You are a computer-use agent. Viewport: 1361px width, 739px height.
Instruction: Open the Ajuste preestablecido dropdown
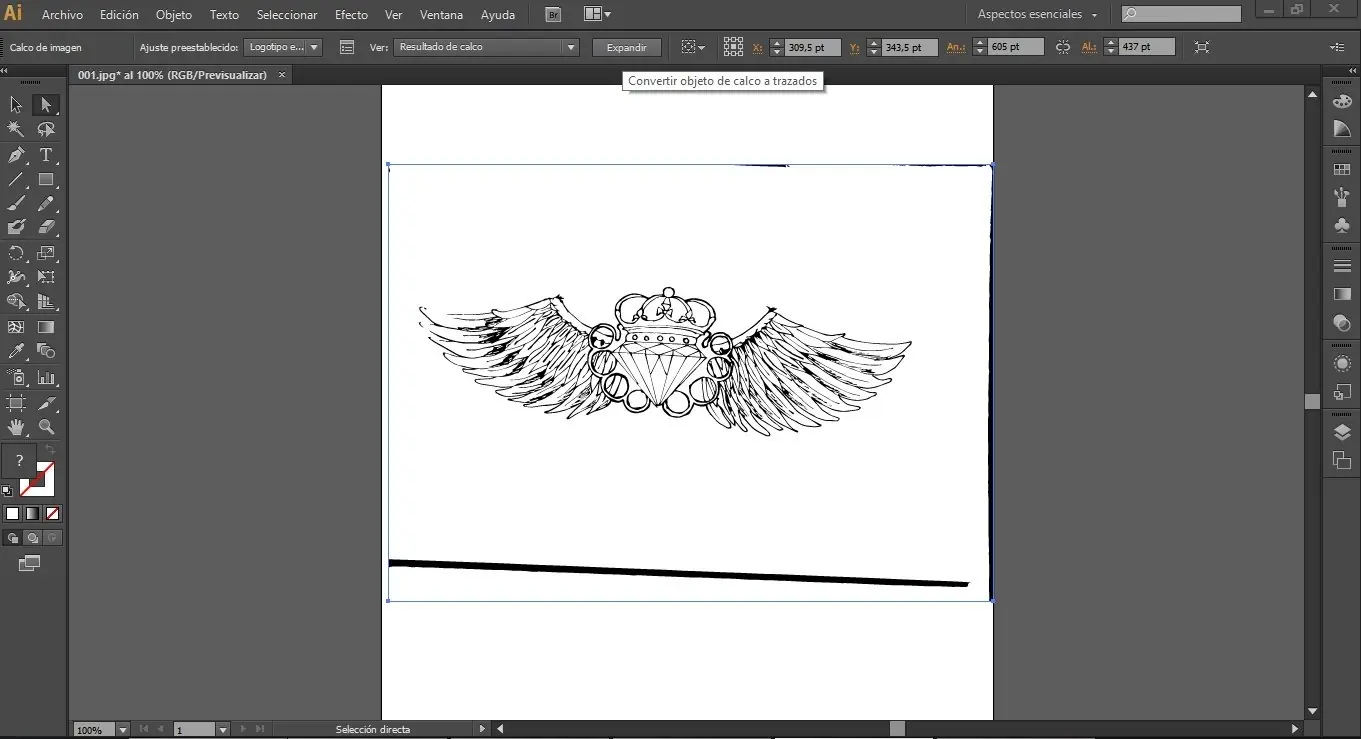283,47
